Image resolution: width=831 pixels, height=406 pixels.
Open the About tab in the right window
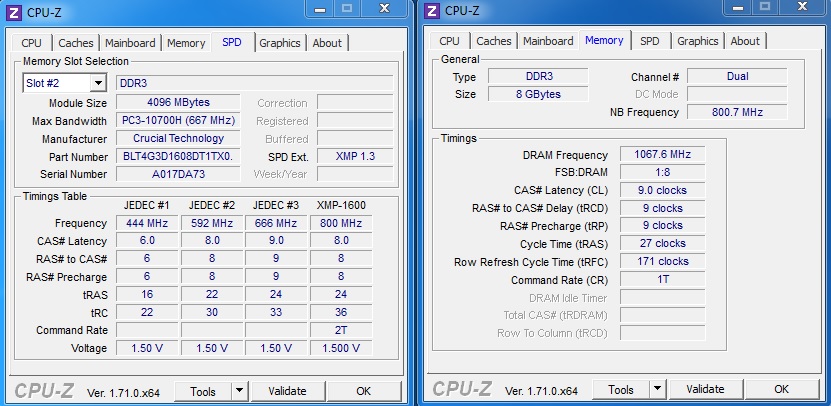pos(745,41)
